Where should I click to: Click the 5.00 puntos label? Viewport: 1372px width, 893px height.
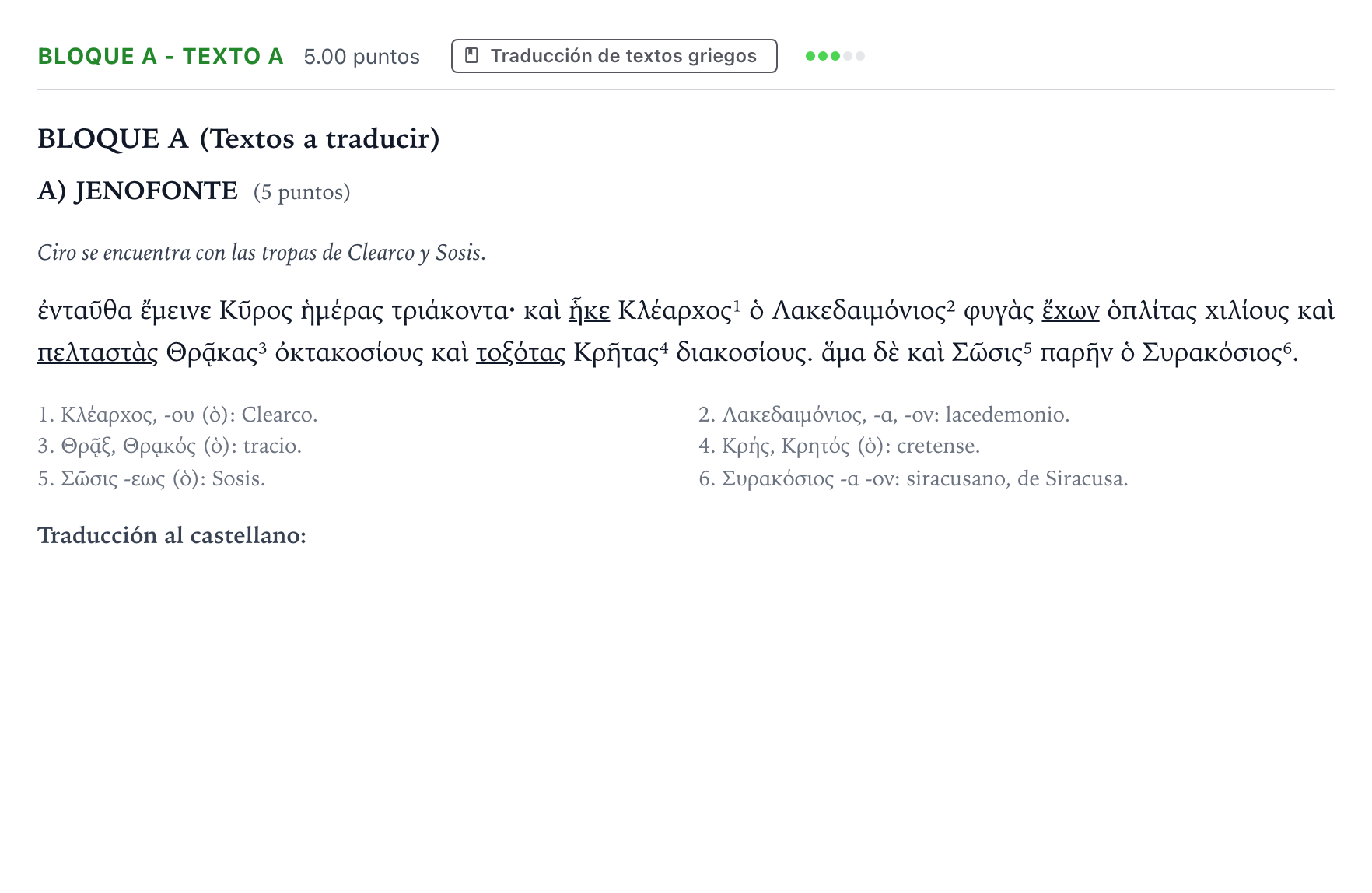[x=362, y=57]
